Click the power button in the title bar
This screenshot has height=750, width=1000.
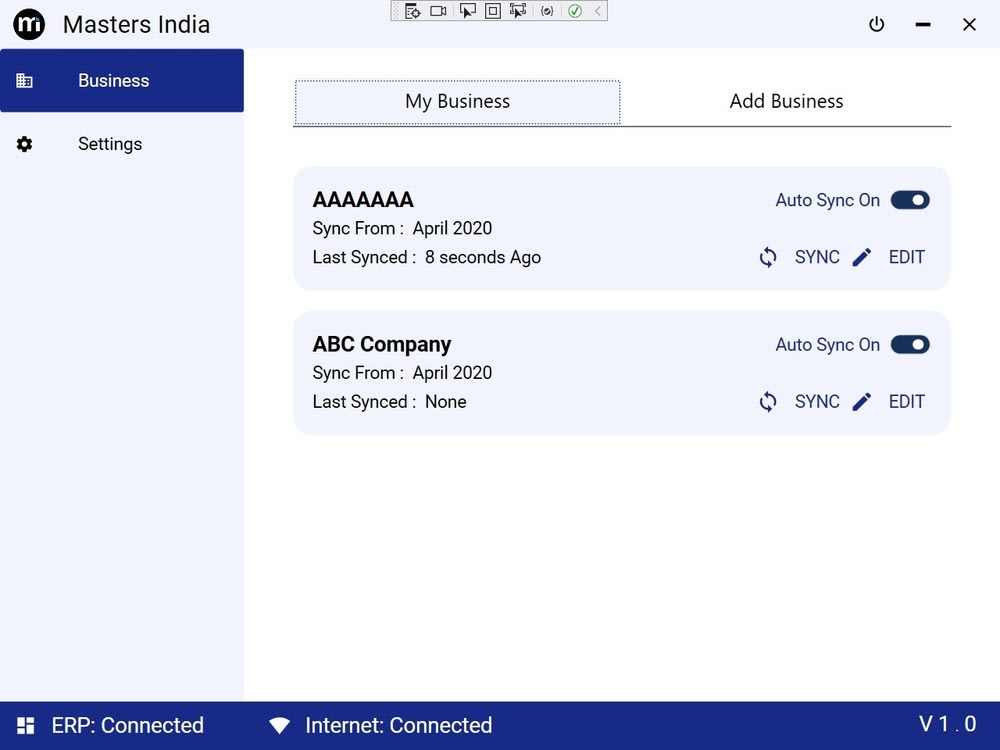877,25
